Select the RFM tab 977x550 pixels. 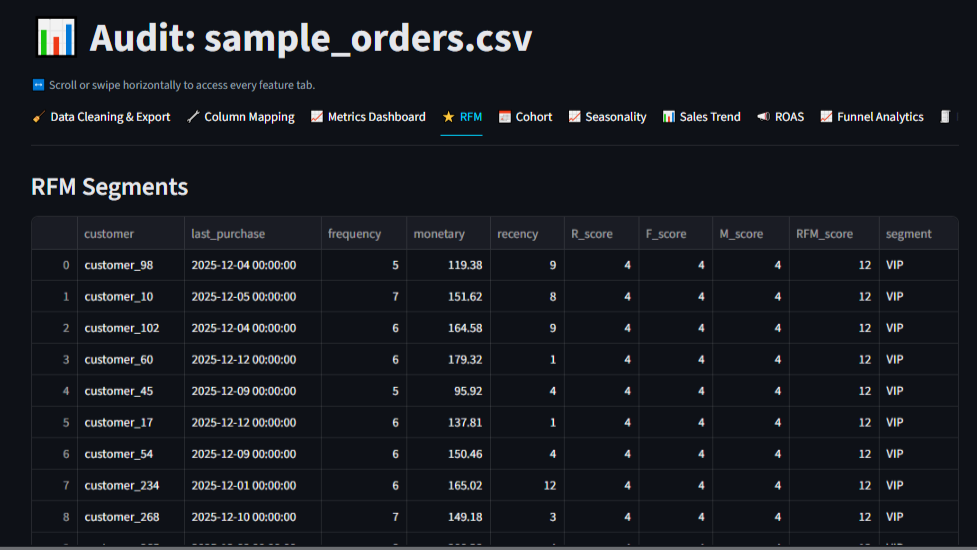click(x=462, y=117)
